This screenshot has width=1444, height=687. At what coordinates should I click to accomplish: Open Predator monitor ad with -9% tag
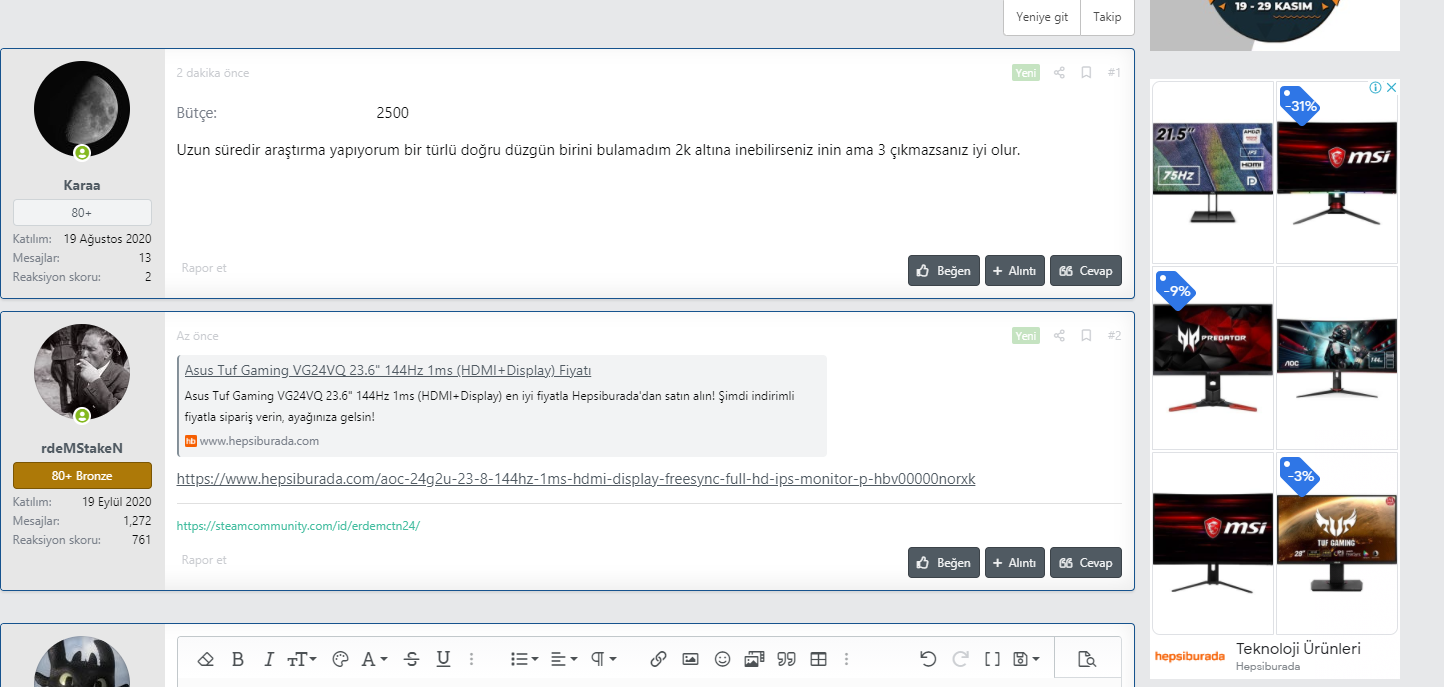[x=1213, y=357]
